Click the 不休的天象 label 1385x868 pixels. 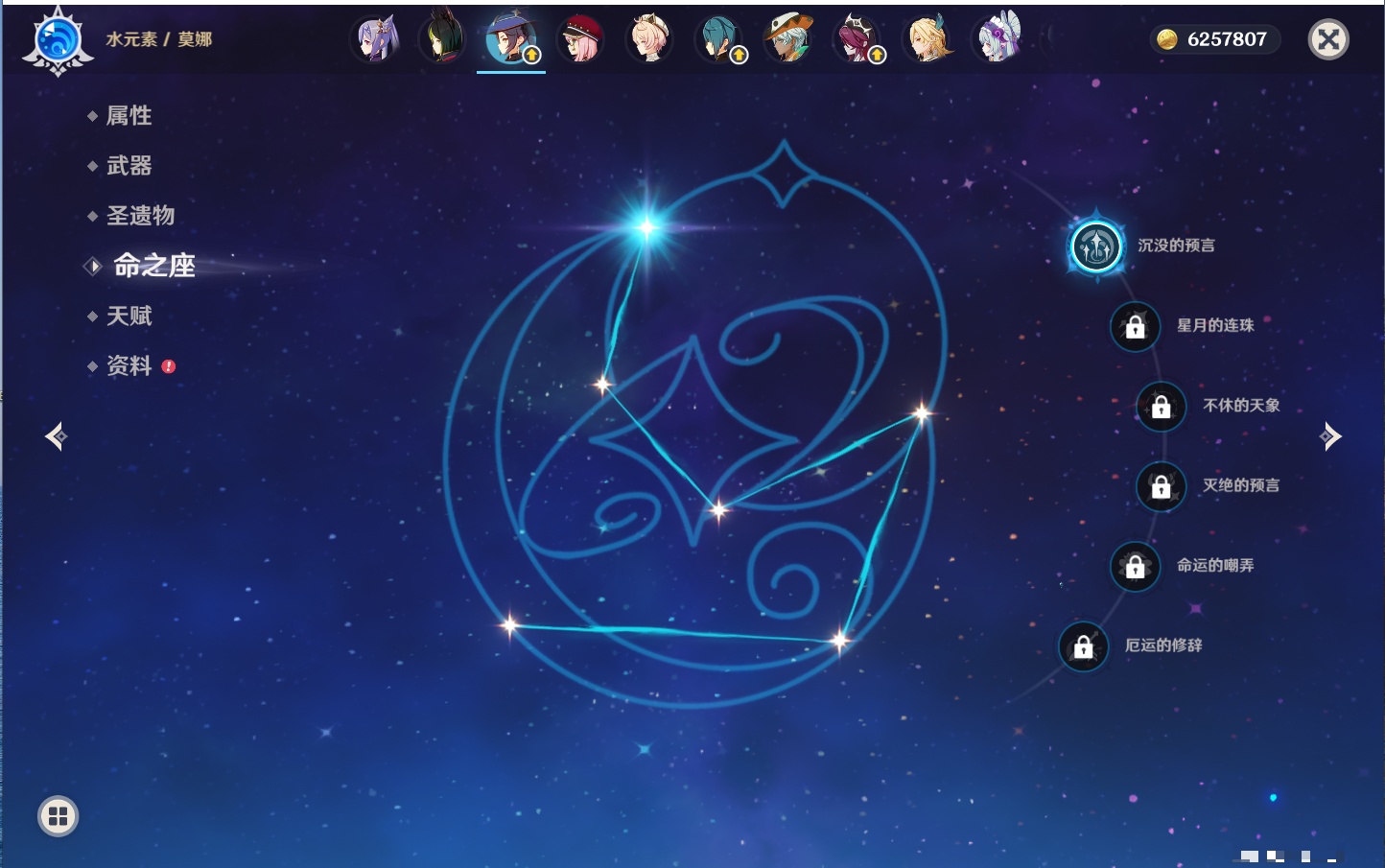(1241, 406)
